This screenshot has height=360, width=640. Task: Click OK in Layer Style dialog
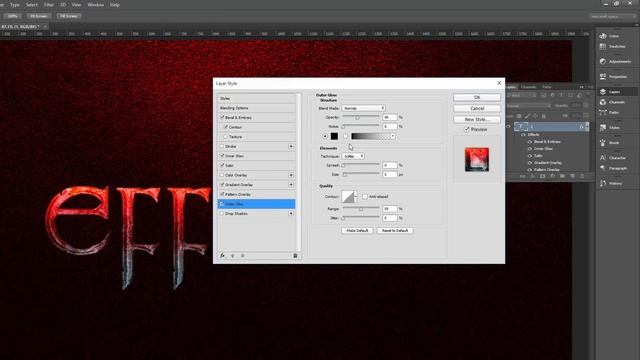(x=477, y=98)
